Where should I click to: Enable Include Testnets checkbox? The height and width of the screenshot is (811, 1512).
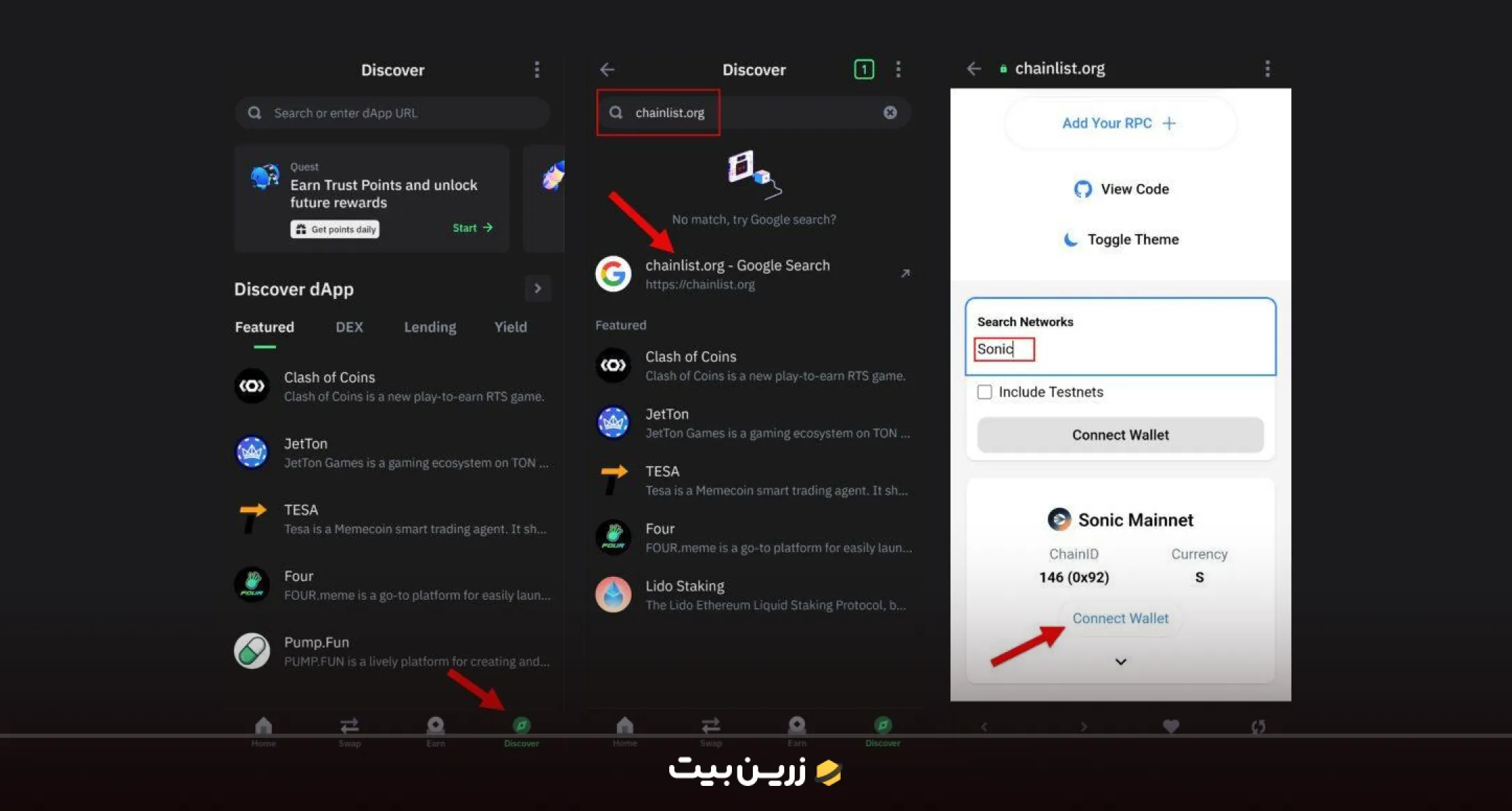[x=984, y=391]
